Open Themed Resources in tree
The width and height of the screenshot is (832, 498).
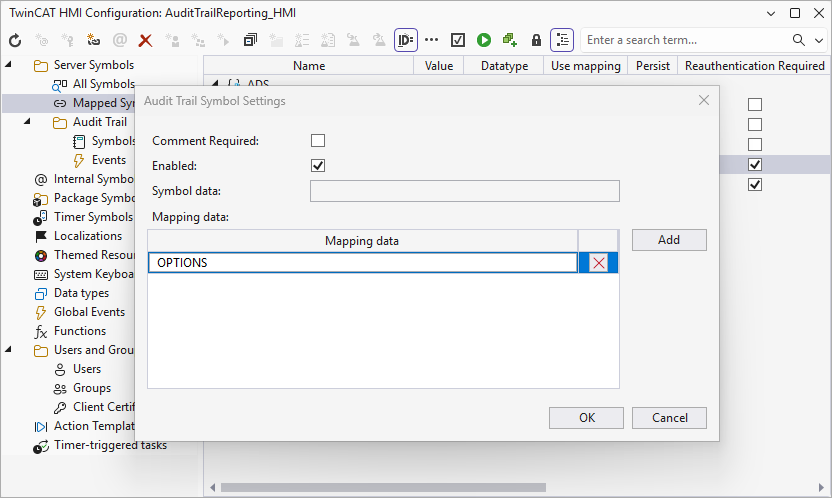(x=84, y=255)
